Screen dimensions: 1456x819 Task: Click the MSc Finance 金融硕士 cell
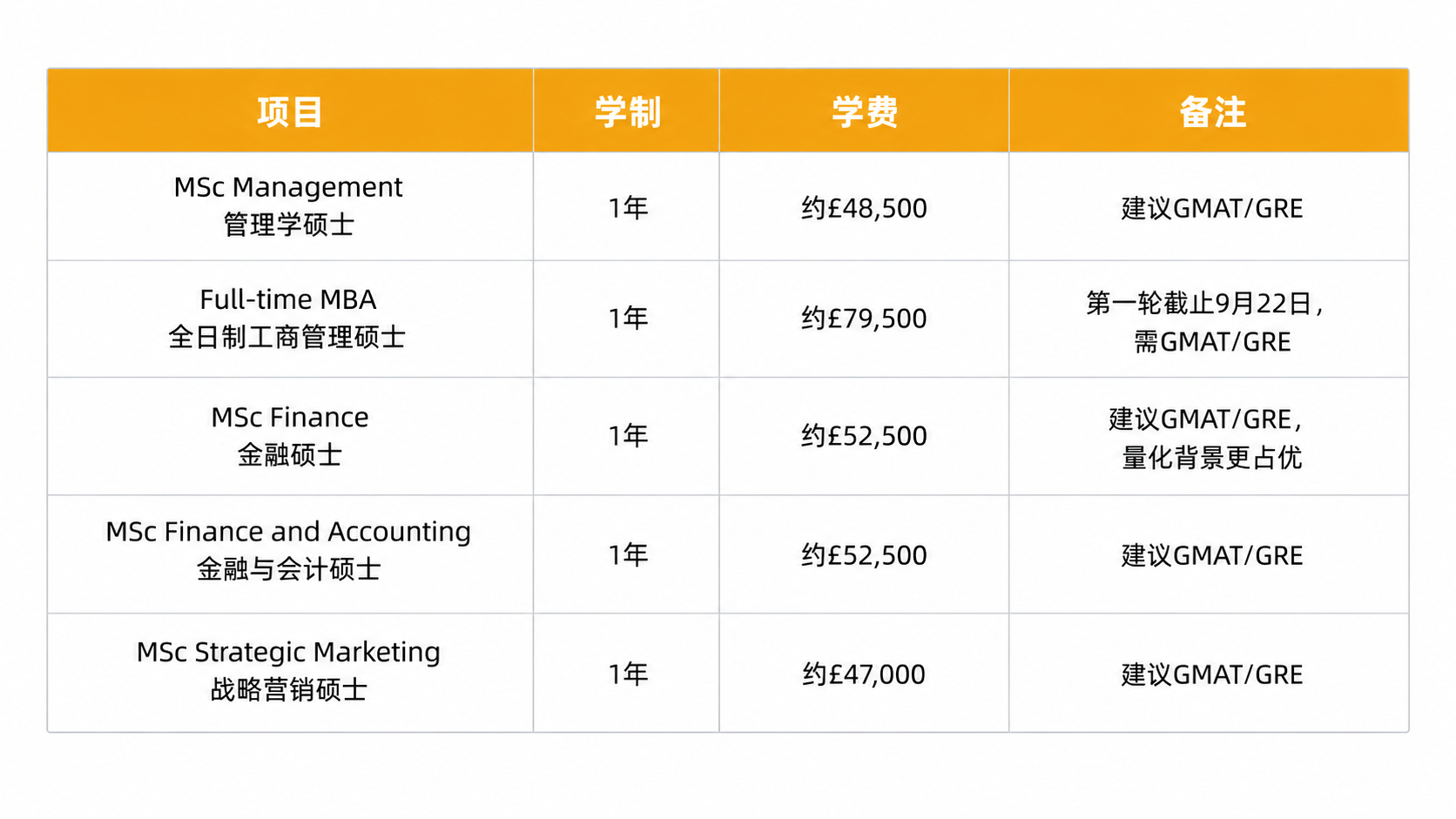point(290,436)
